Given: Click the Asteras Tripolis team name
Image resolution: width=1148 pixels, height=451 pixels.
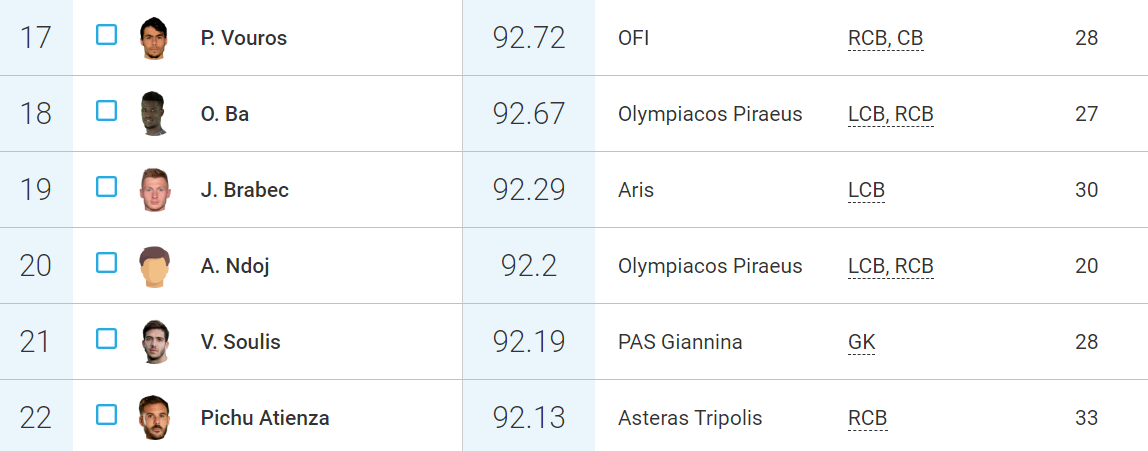Looking at the screenshot, I should click(690, 418).
